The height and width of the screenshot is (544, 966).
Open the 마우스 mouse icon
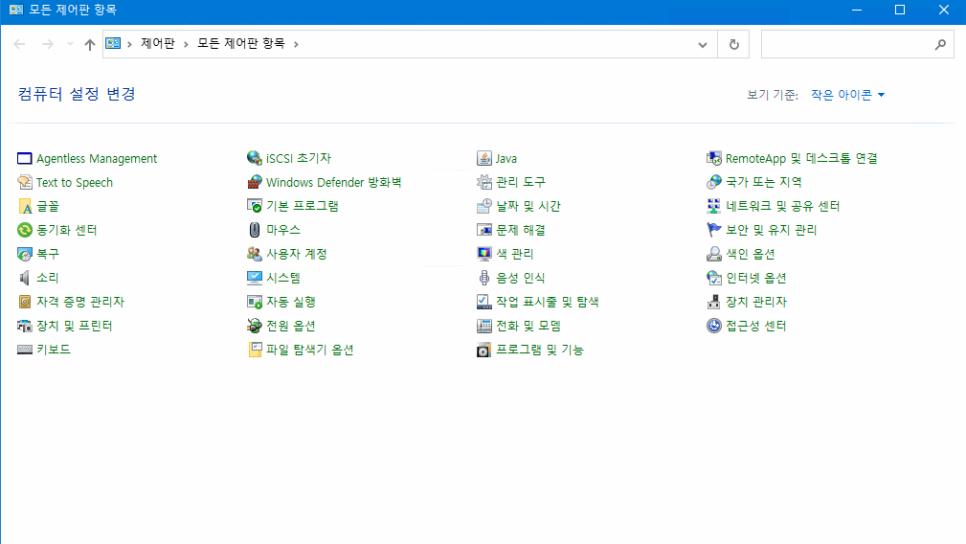(x=254, y=230)
